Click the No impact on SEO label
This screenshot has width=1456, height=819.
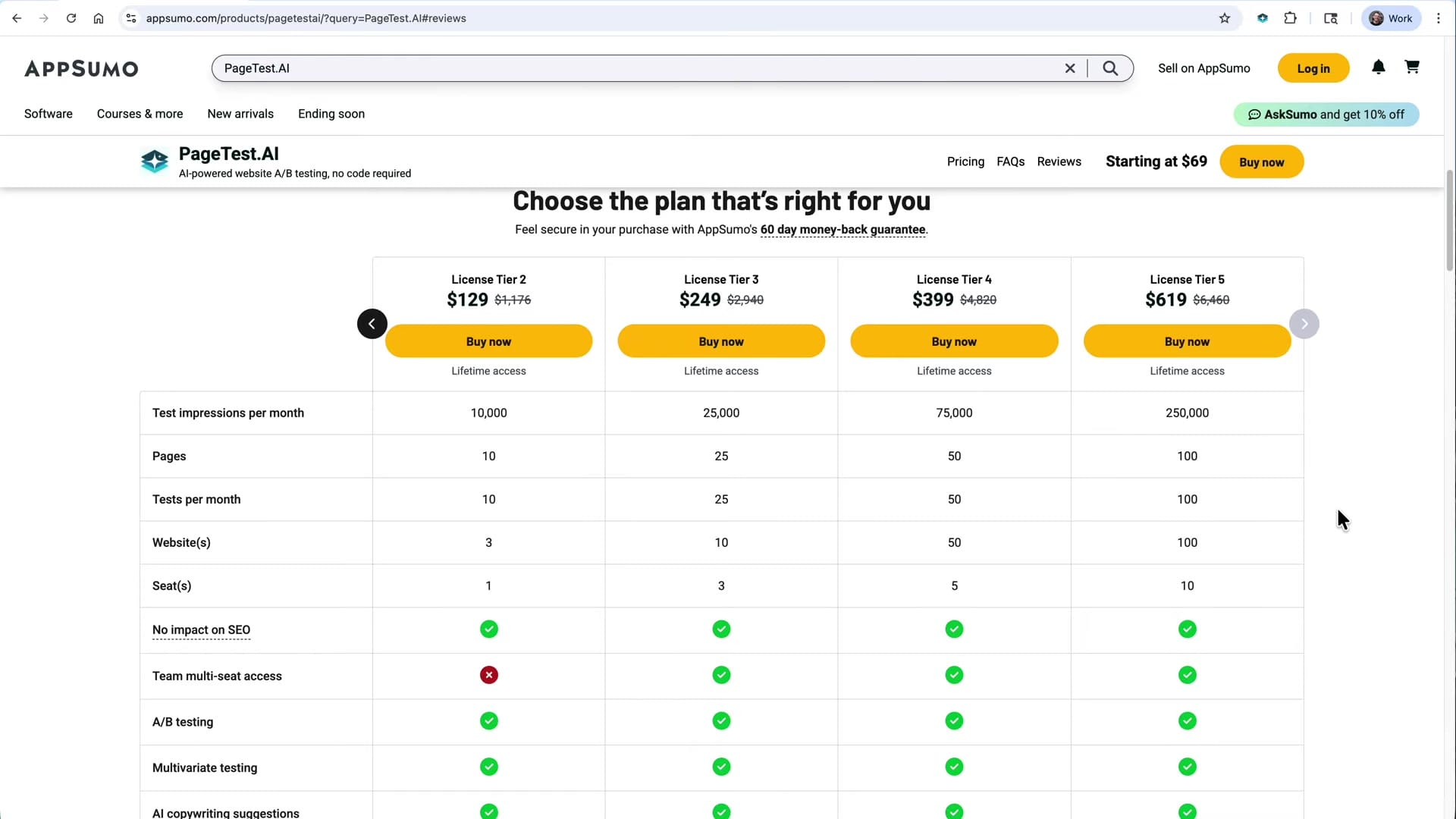pyautogui.click(x=201, y=630)
